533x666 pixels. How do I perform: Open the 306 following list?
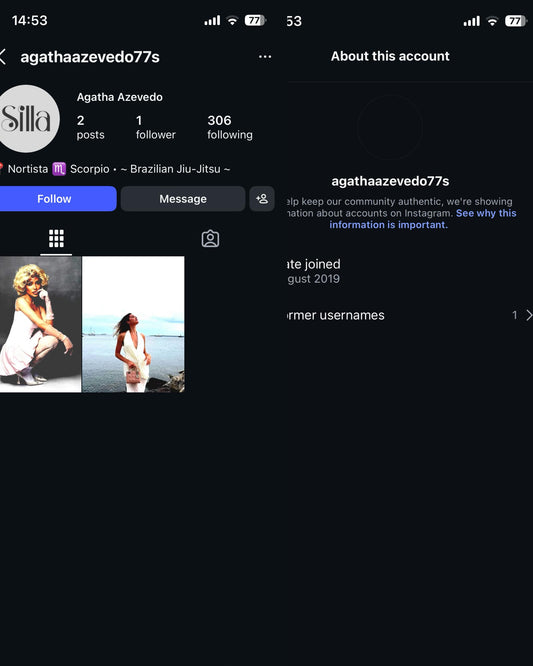(x=230, y=127)
